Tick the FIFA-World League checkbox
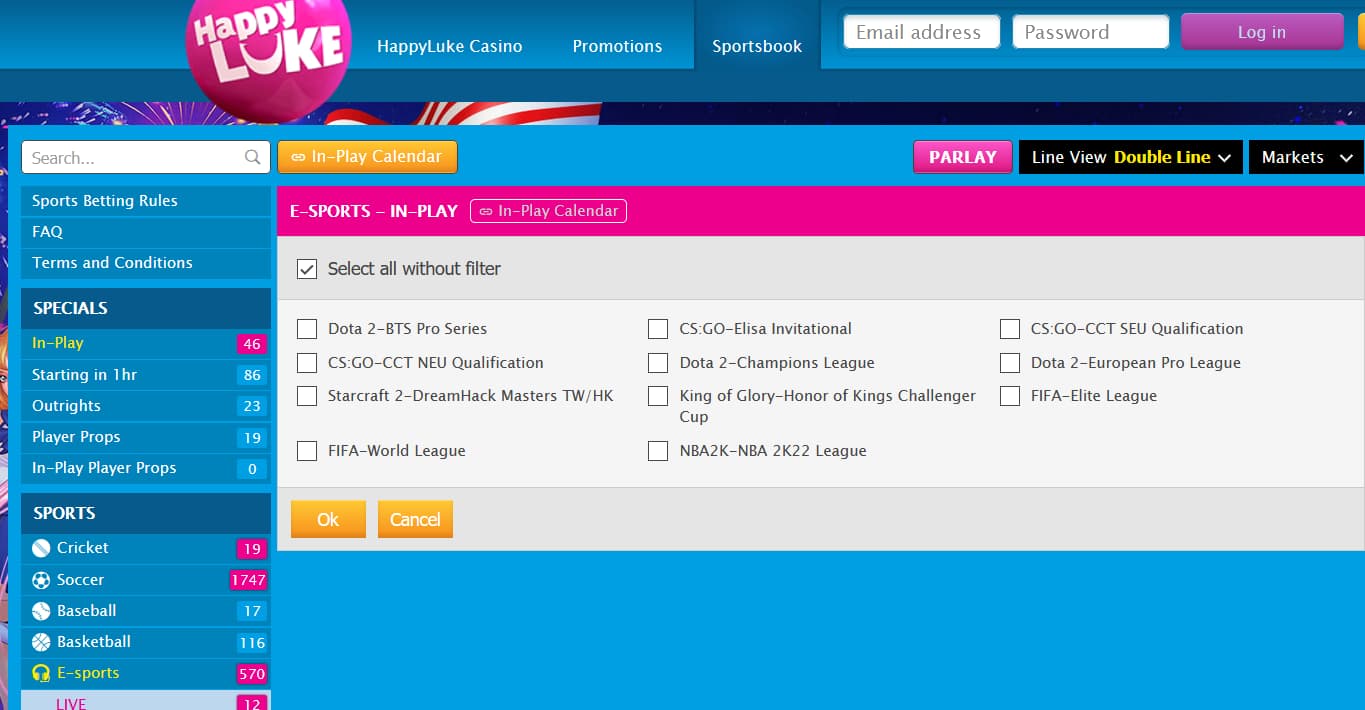The width and height of the screenshot is (1365, 710). point(307,451)
